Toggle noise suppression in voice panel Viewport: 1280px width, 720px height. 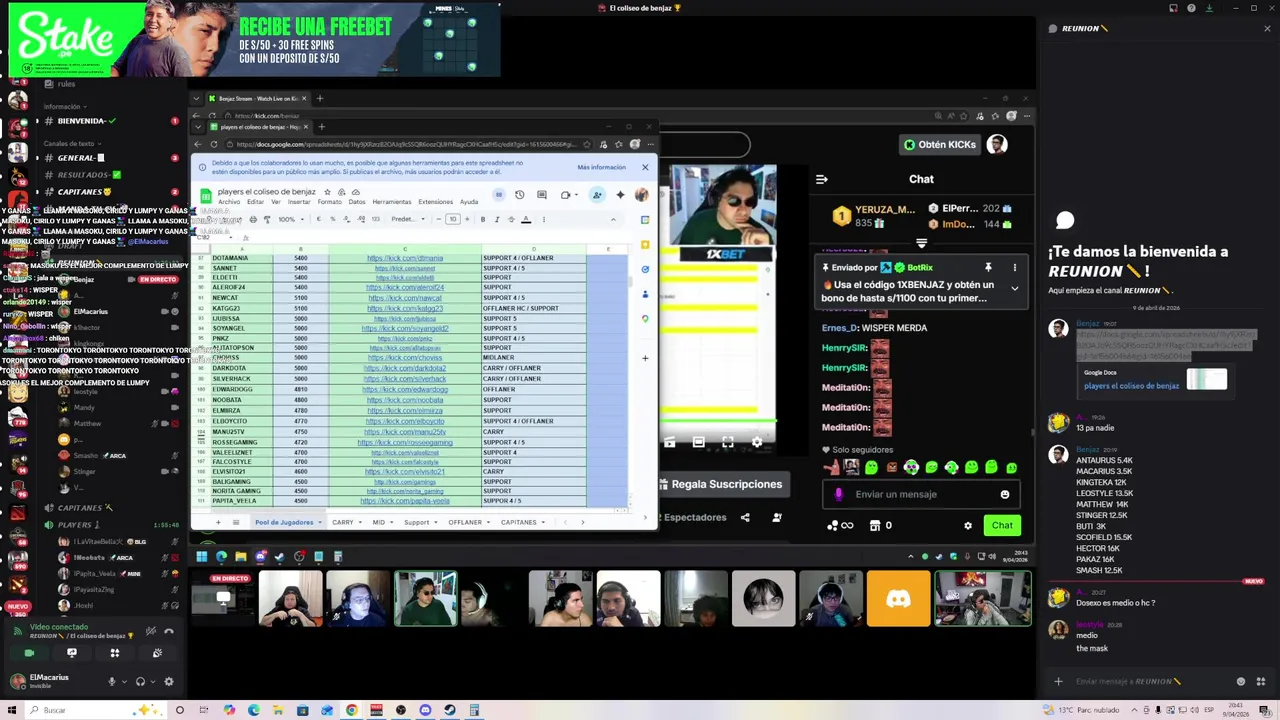150,631
